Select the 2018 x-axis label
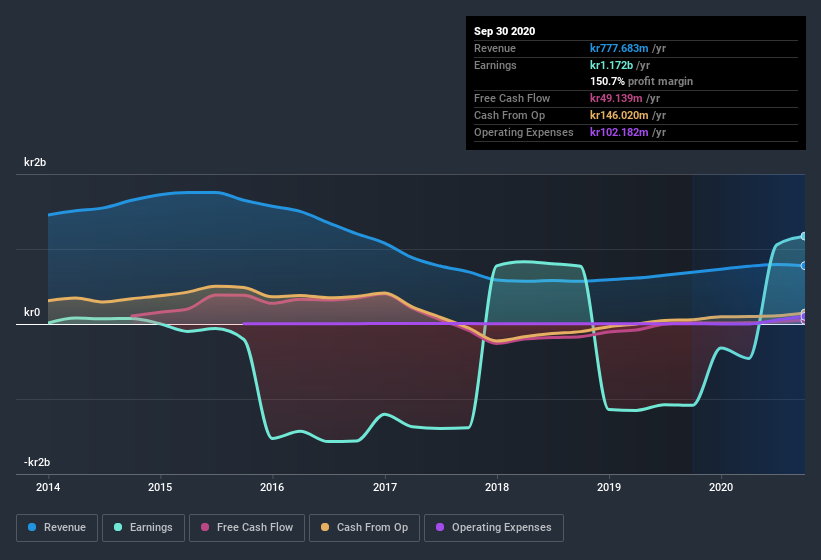 tap(497, 487)
